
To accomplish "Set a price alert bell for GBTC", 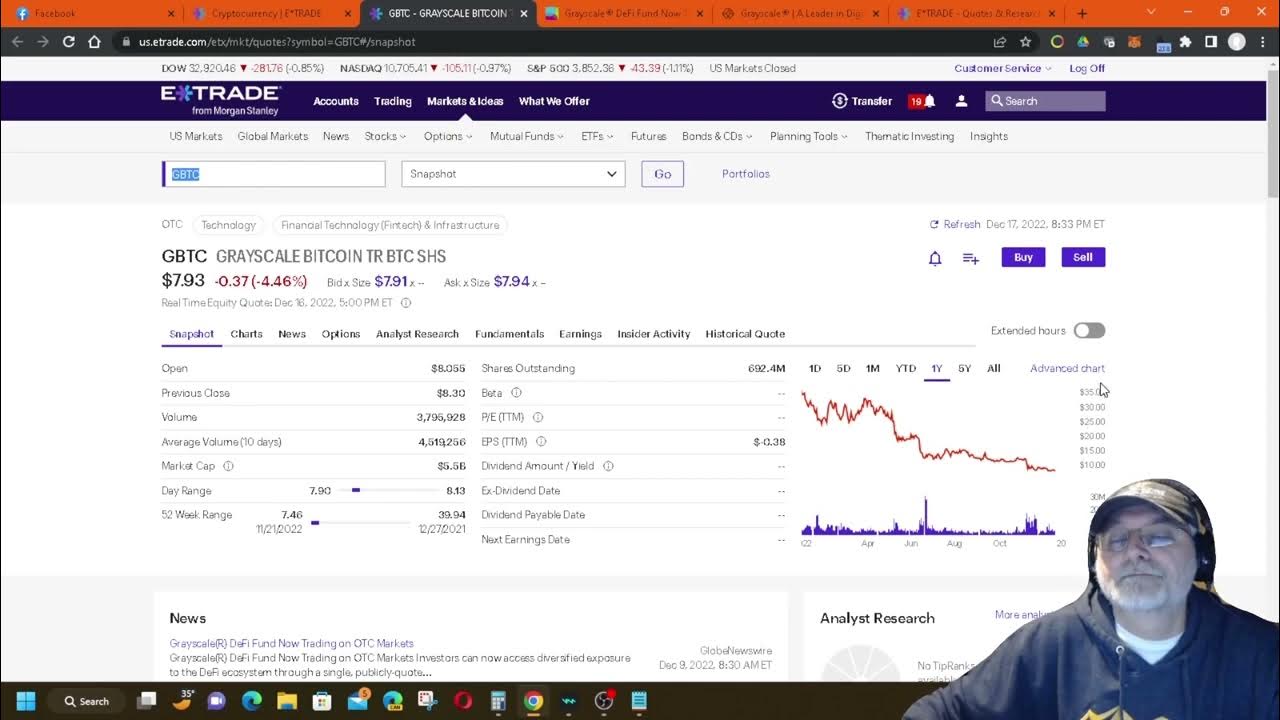I will [935, 258].
